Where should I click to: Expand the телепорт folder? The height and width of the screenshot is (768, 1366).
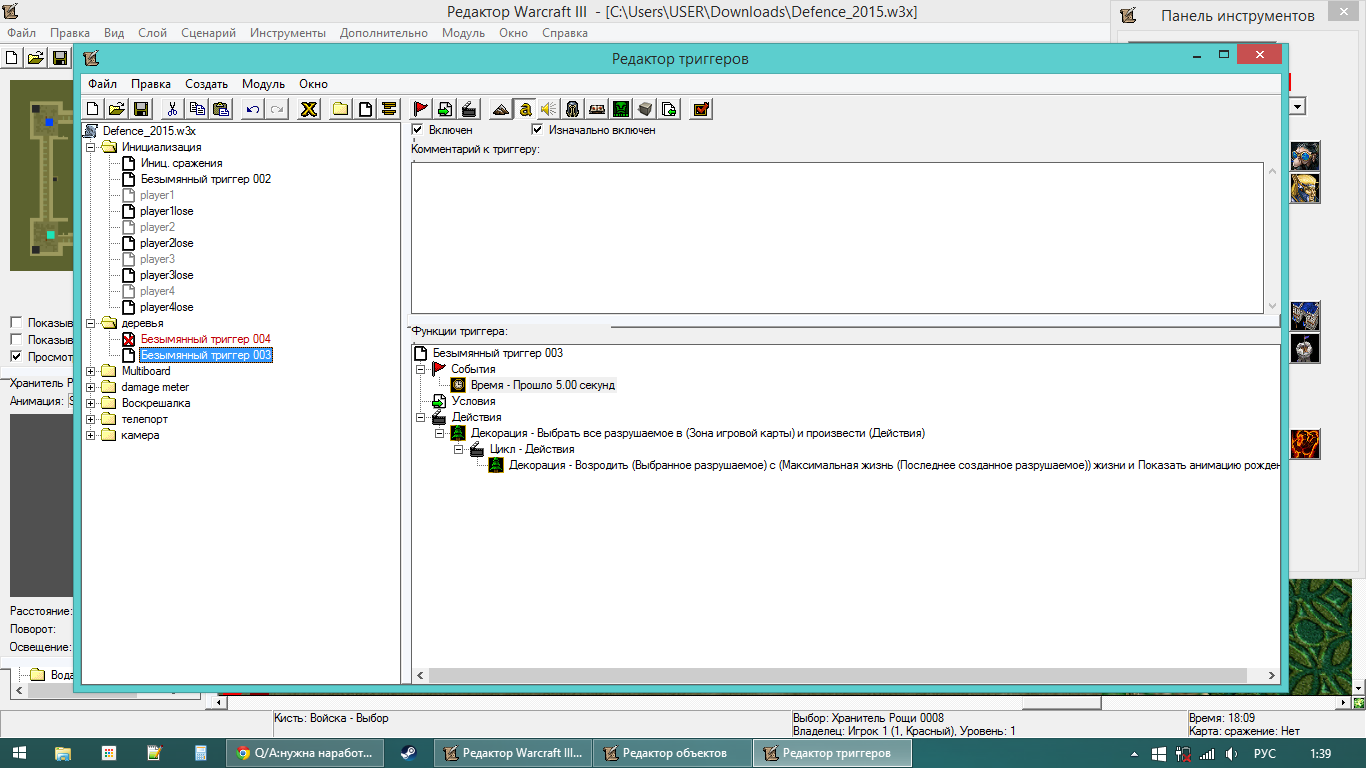pyautogui.click(x=91, y=419)
